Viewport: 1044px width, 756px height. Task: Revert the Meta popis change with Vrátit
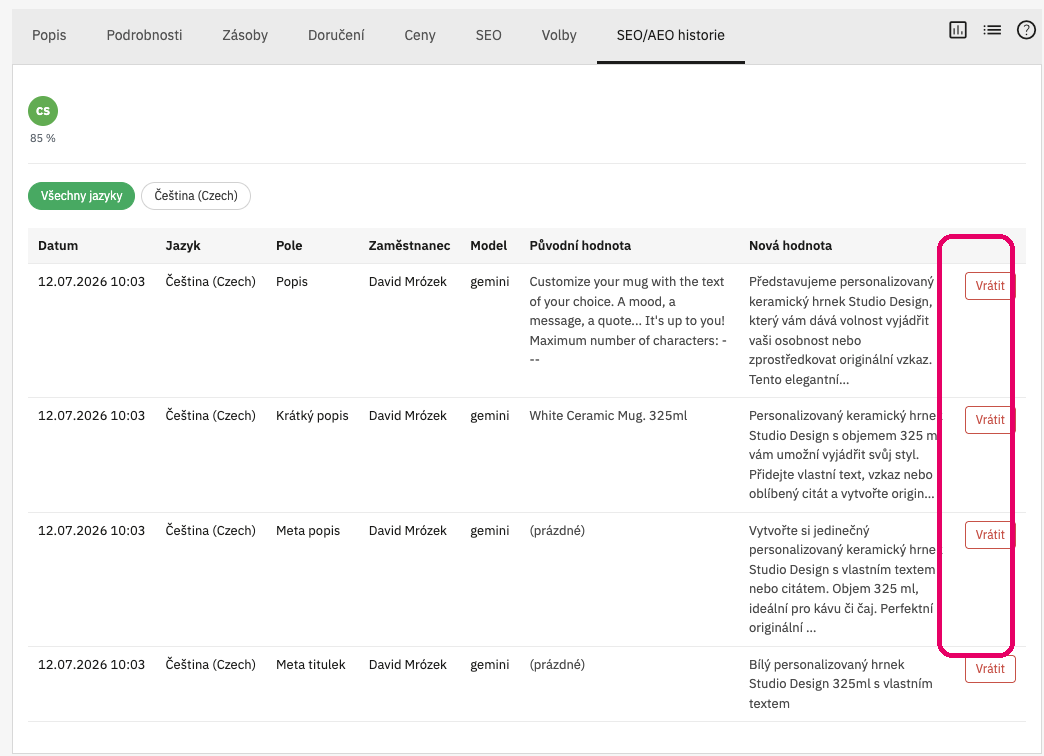point(990,535)
